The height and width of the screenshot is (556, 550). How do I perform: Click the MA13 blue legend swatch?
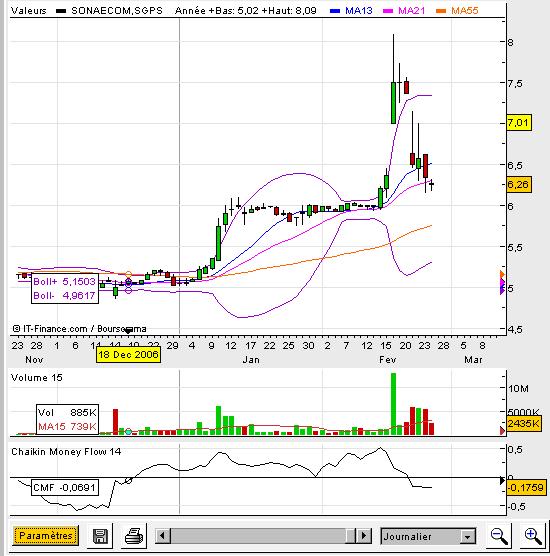point(335,11)
